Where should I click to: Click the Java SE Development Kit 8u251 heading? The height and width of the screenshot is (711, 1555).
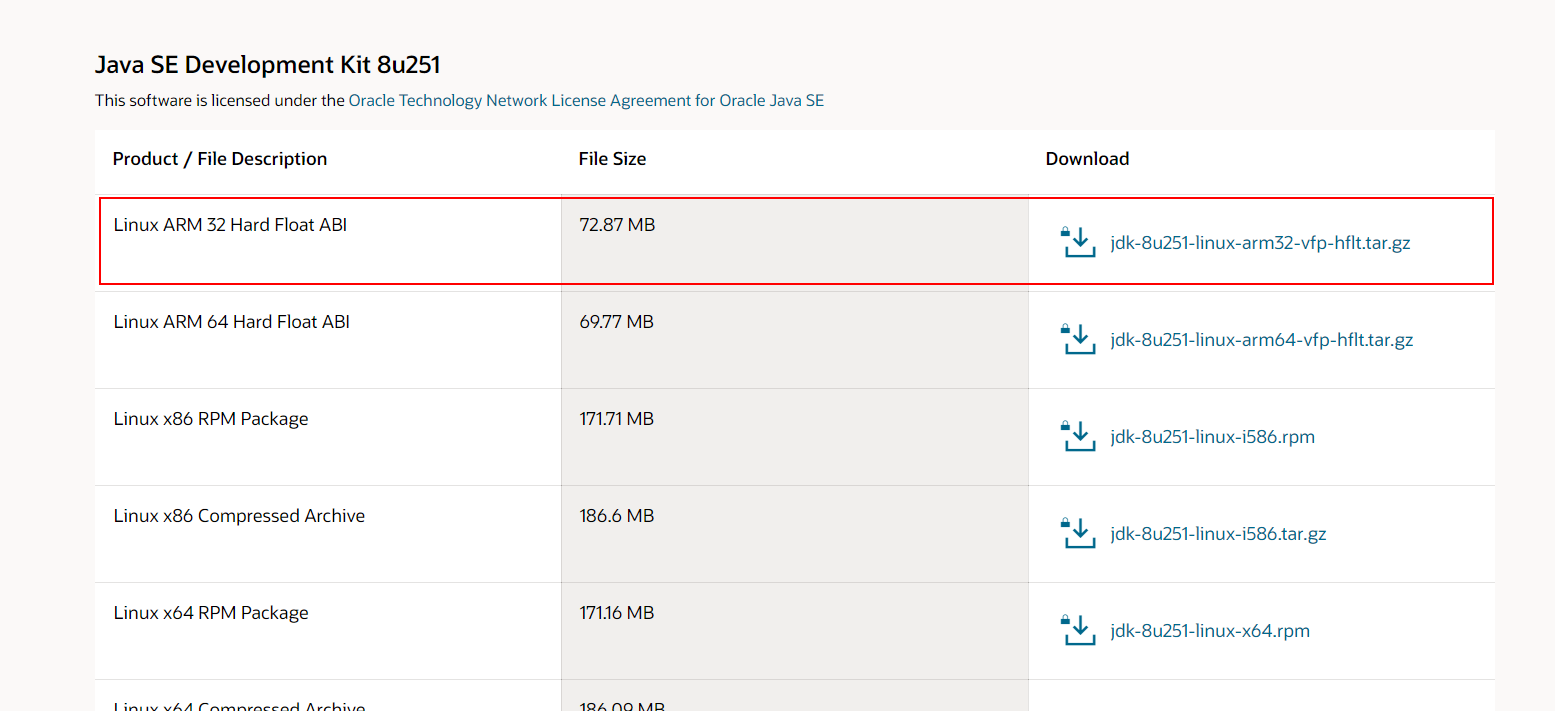pyautogui.click(x=268, y=66)
